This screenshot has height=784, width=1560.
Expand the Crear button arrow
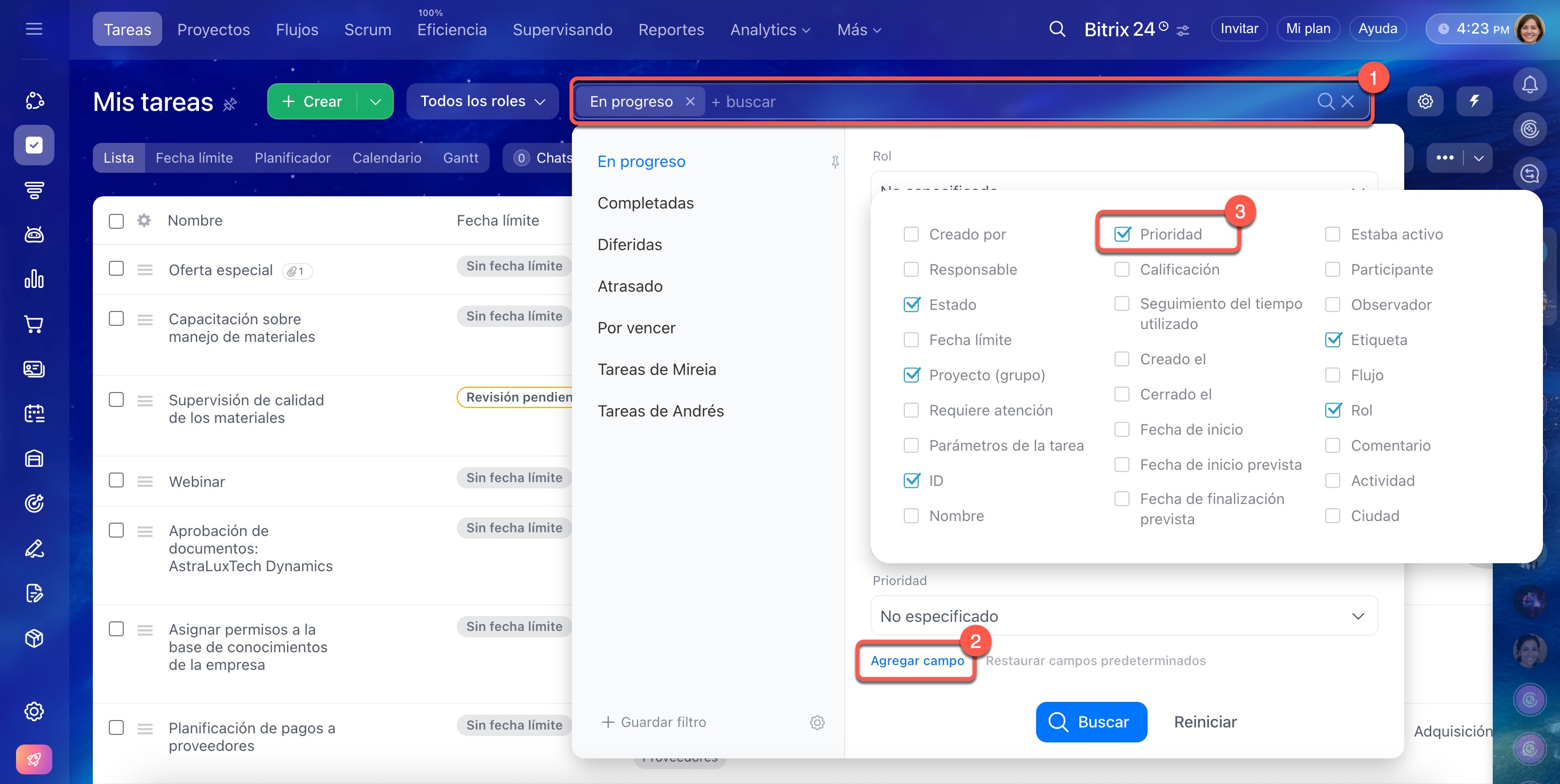click(376, 102)
